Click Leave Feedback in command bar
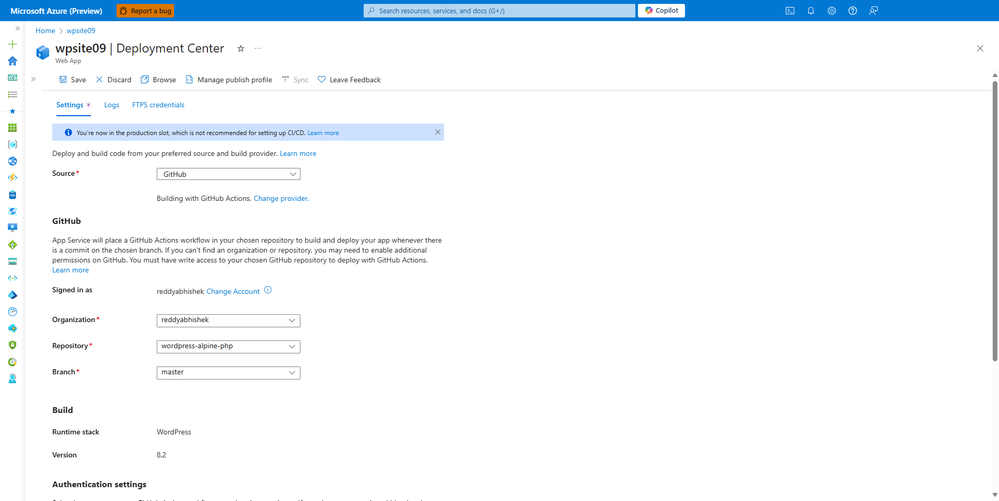Image resolution: width=999 pixels, height=501 pixels. coord(349,80)
